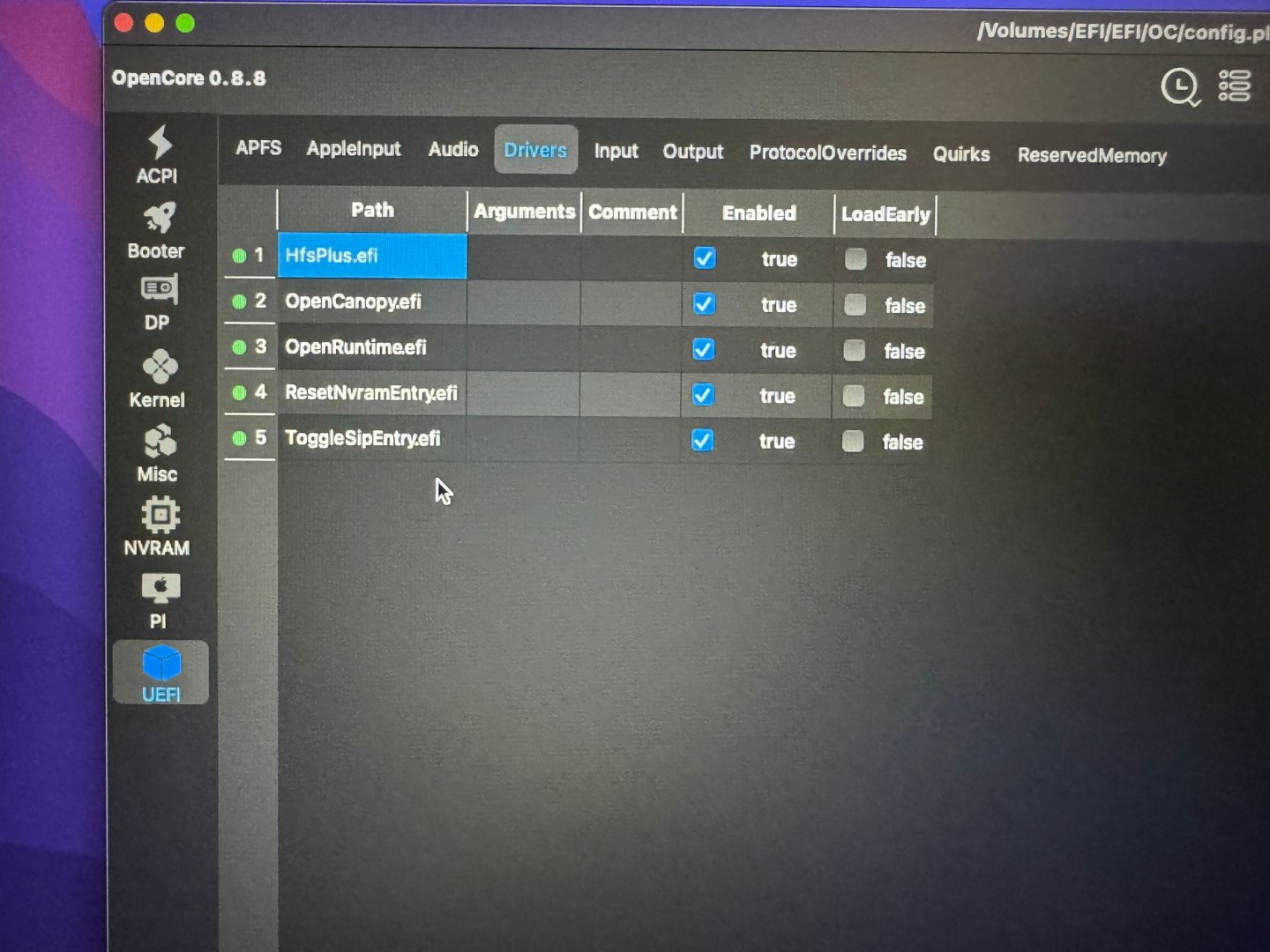The width and height of the screenshot is (1270, 952).
Task: Click the Arguments cell for OpenCanopy.efi
Action: (524, 303)
